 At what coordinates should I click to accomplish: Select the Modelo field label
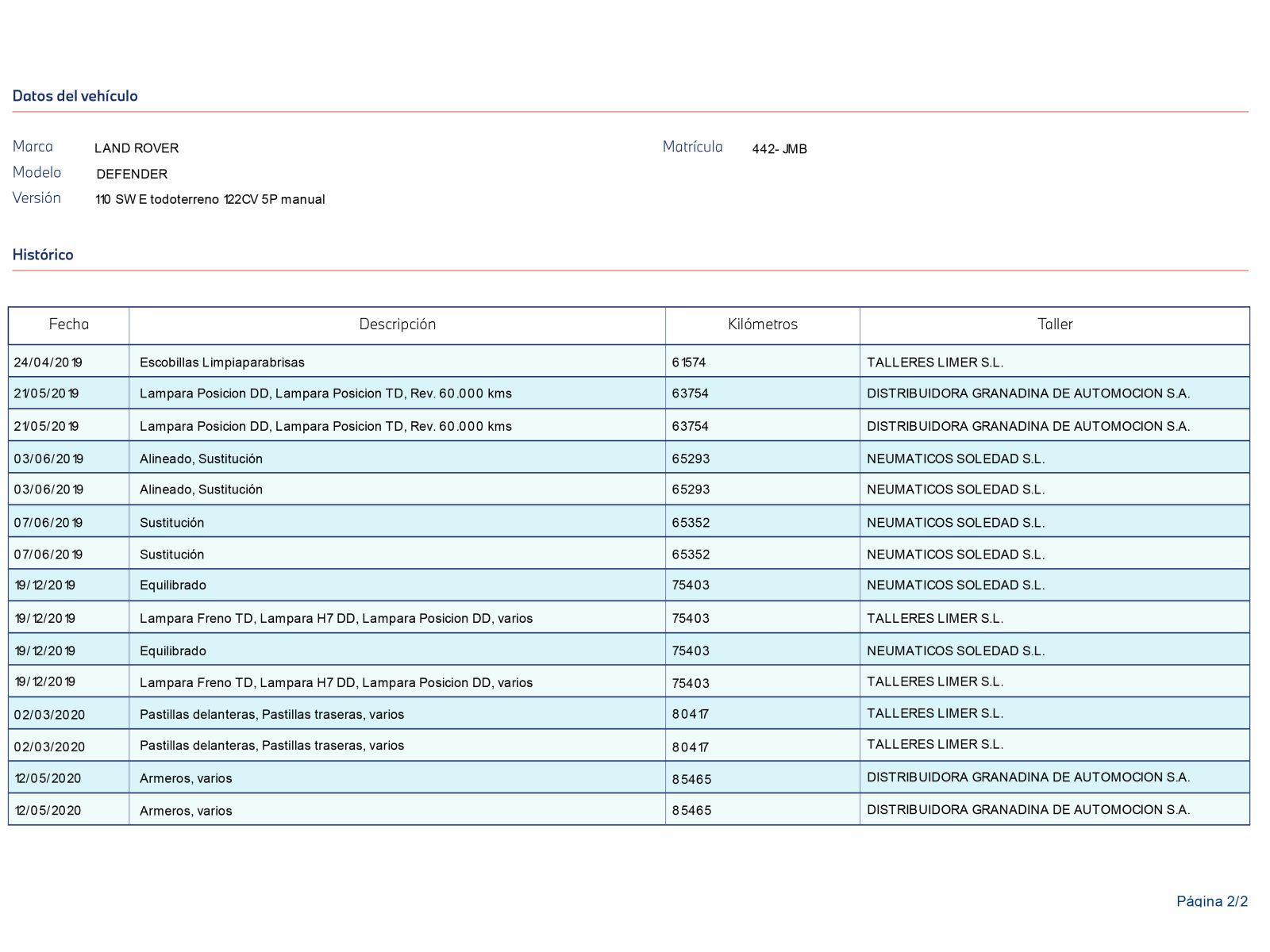[x=37, y=173]
